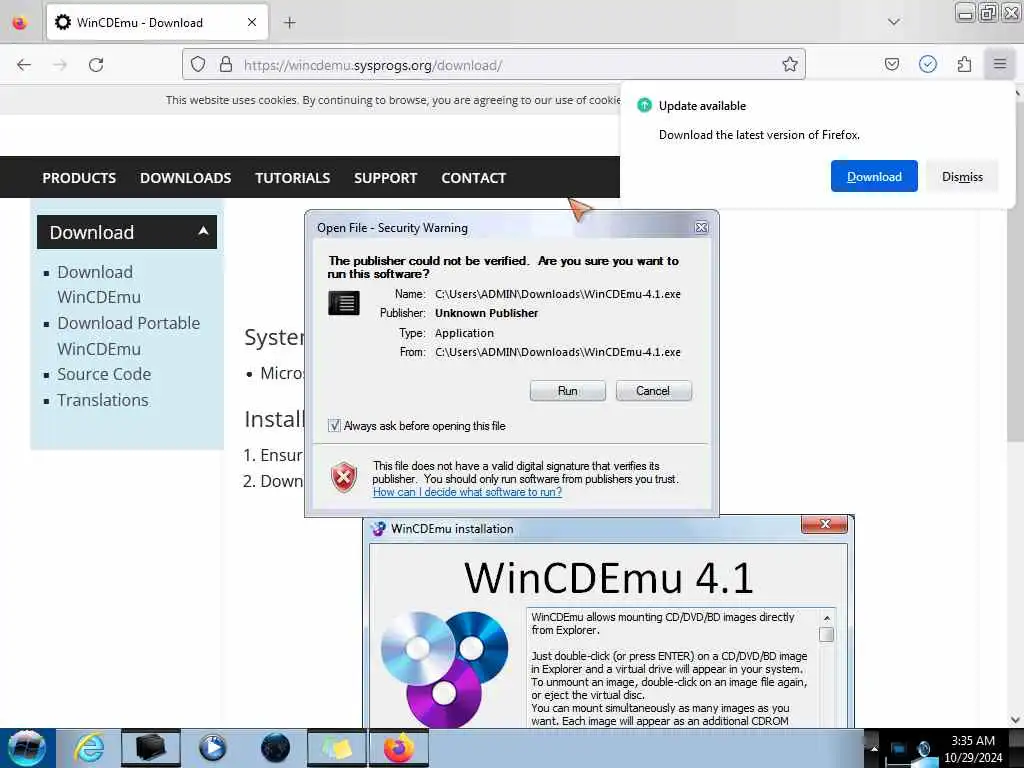
Task: Open the Source Code sidebar link
Action: tap(104, 374)
